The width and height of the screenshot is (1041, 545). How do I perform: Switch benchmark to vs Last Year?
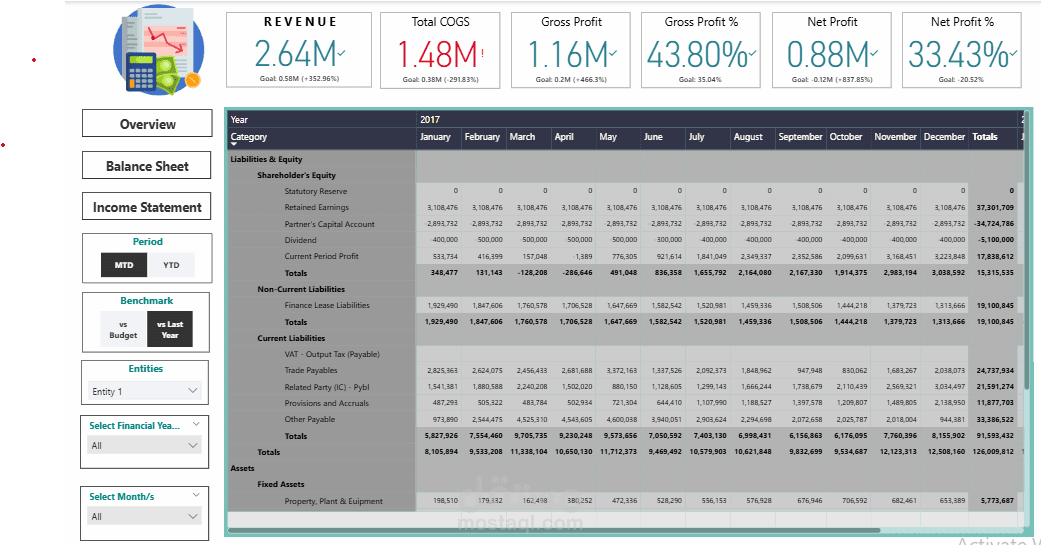pyautogui.click(x=170, y=329)
